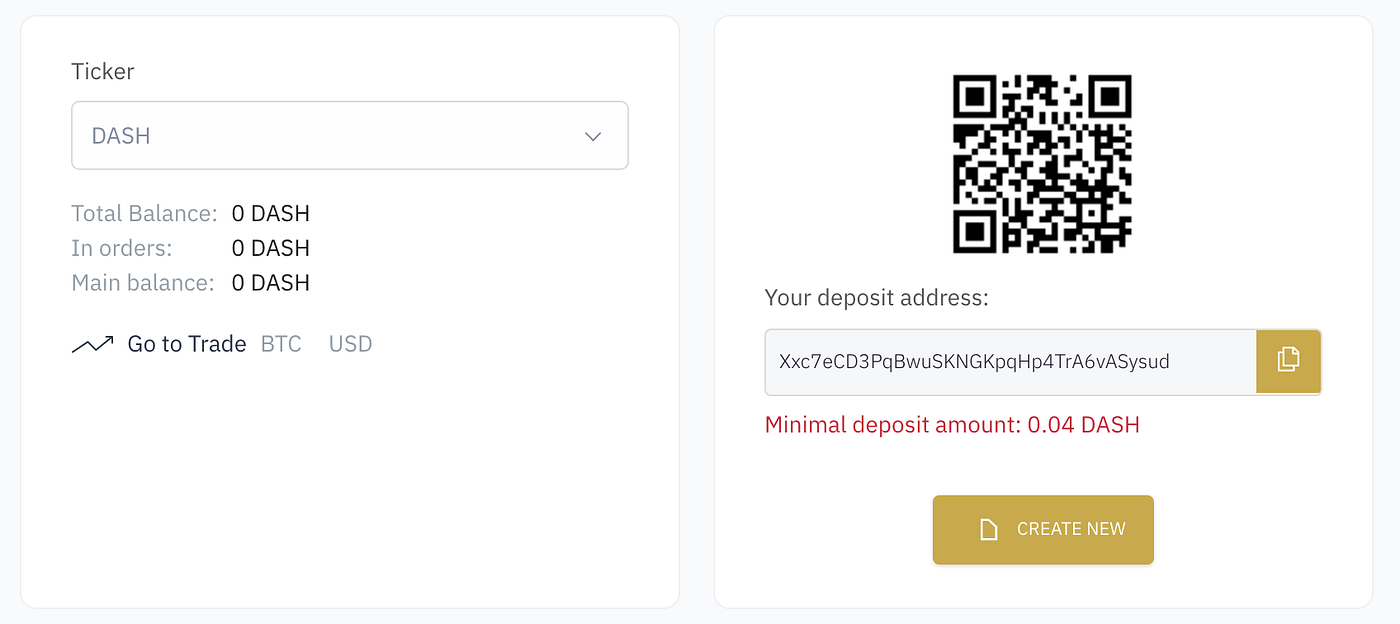Click the Your deposit address label
The height and width of the screenshot is (624, 1400).
click(x=877, y=297)
